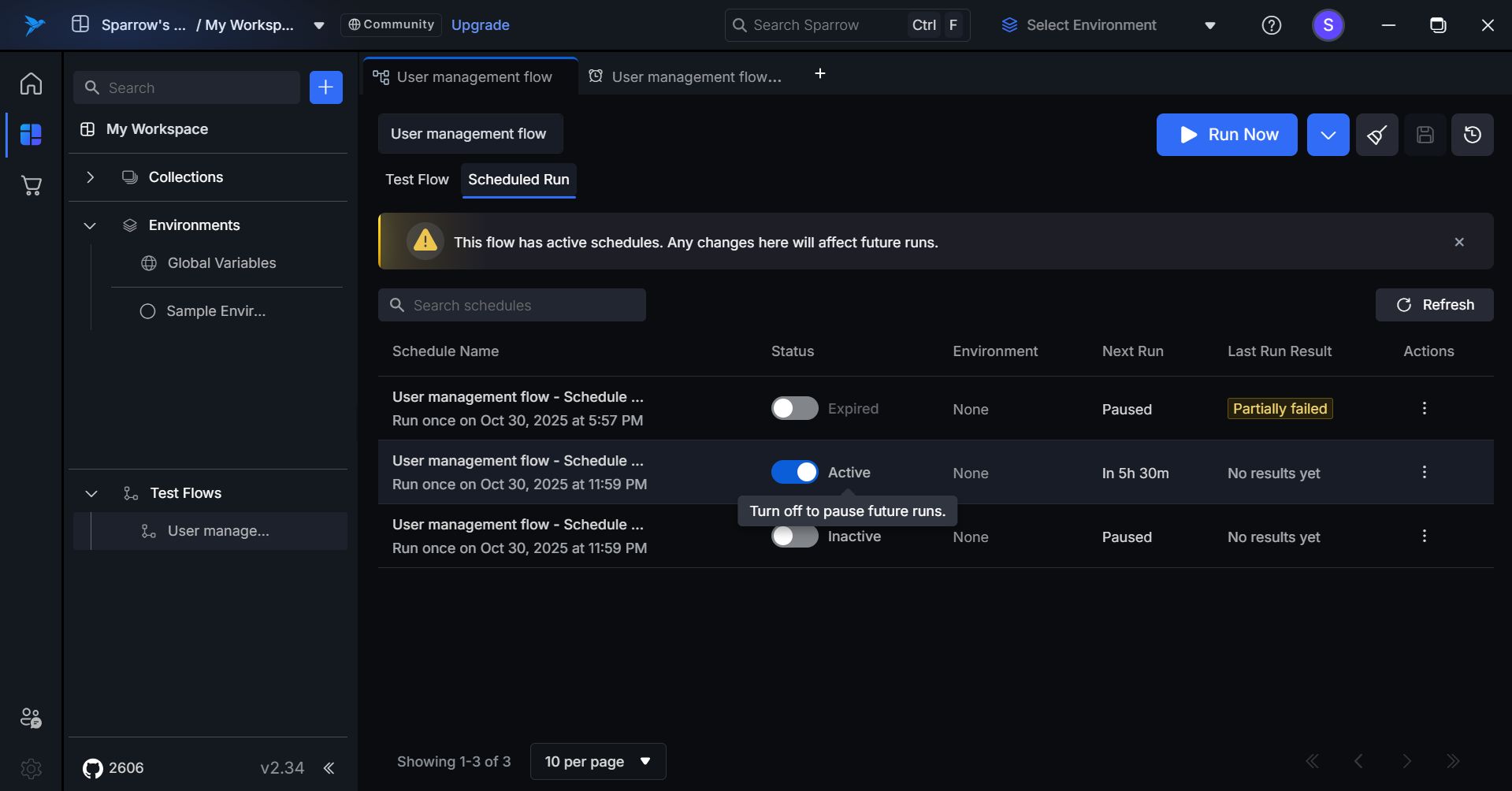
Task: Open the marketplace cart icon
Action: (31, 186)
